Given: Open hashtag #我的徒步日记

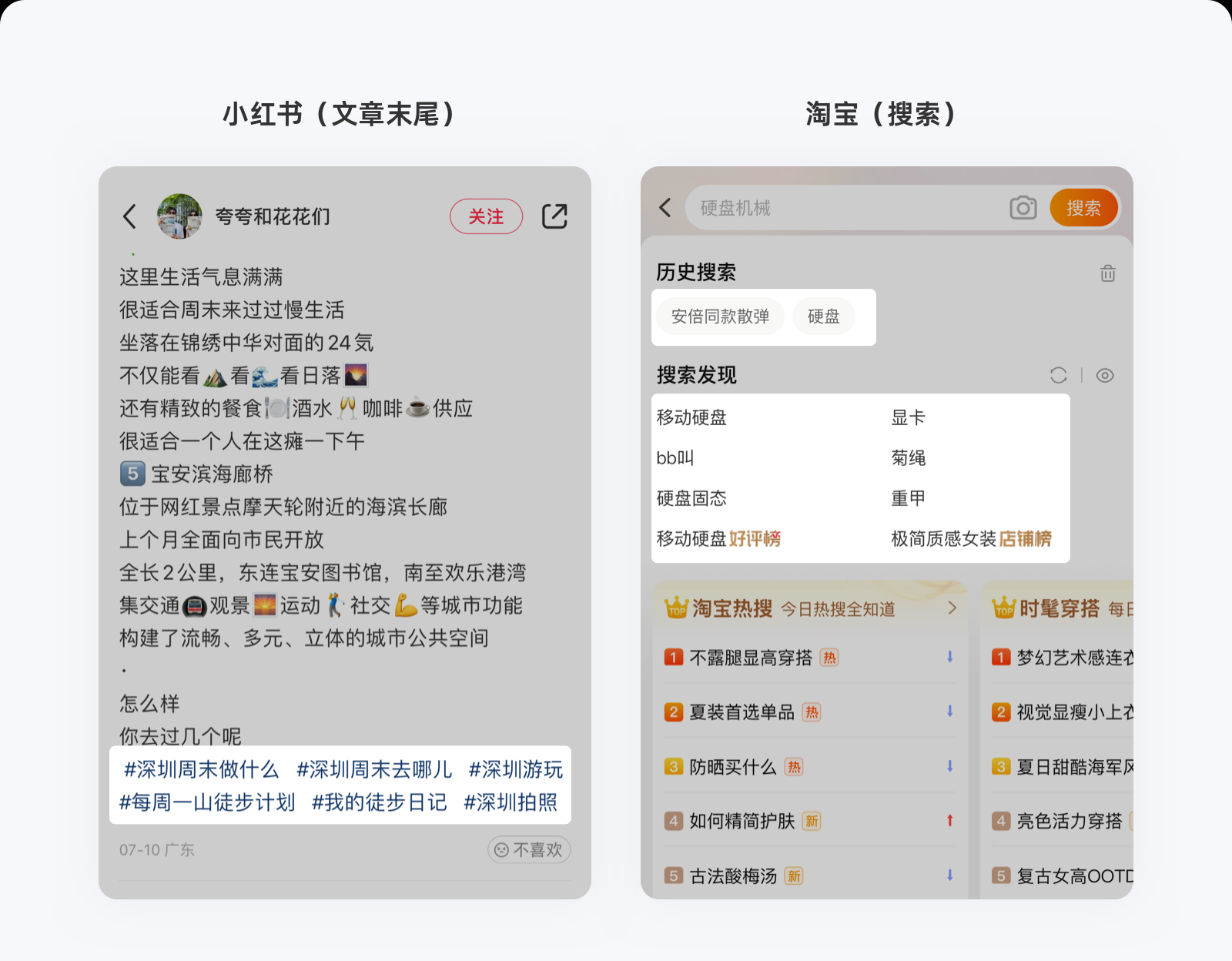Looking at the screenshot, I should tap(379, 802).
